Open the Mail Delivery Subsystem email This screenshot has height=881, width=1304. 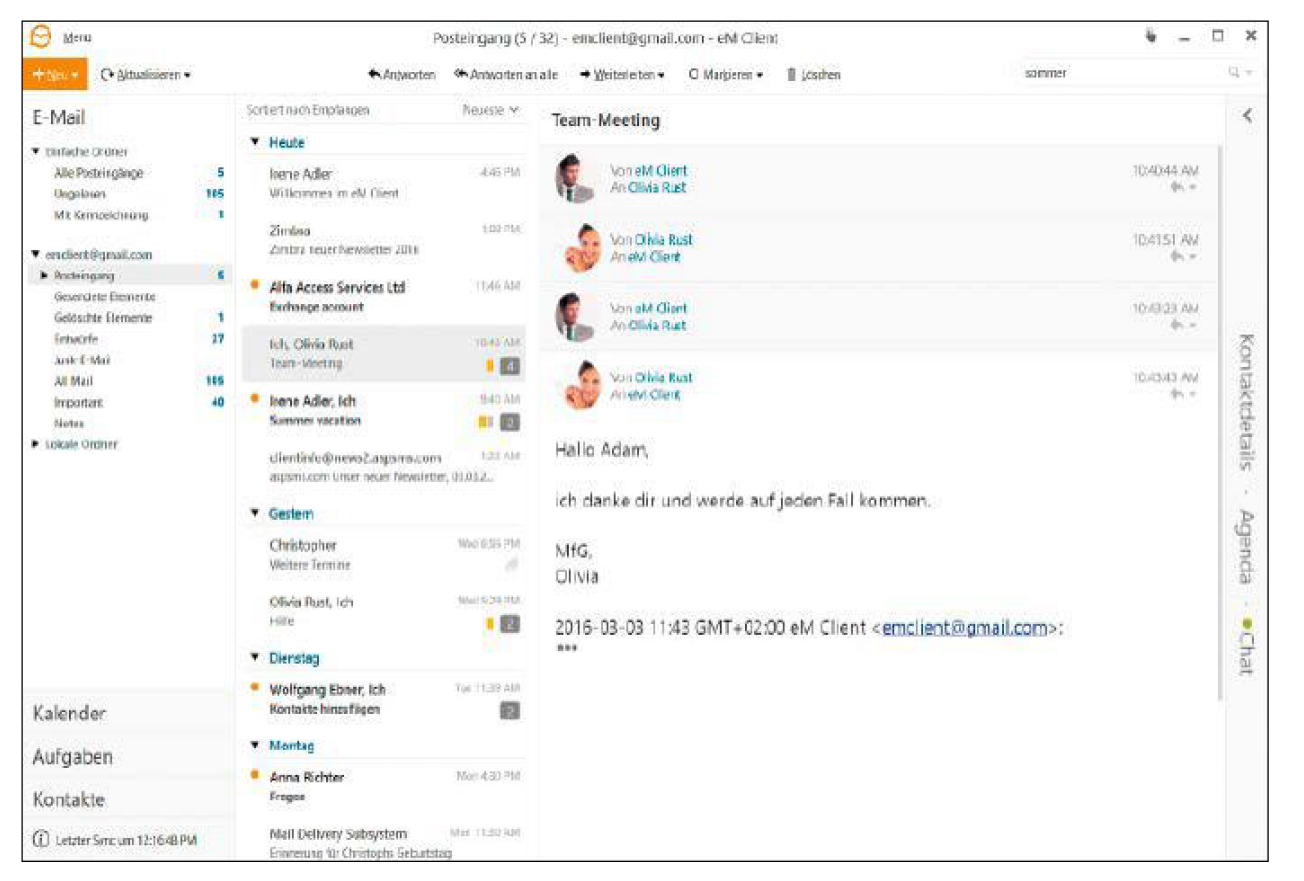click(x=385, y=842)
